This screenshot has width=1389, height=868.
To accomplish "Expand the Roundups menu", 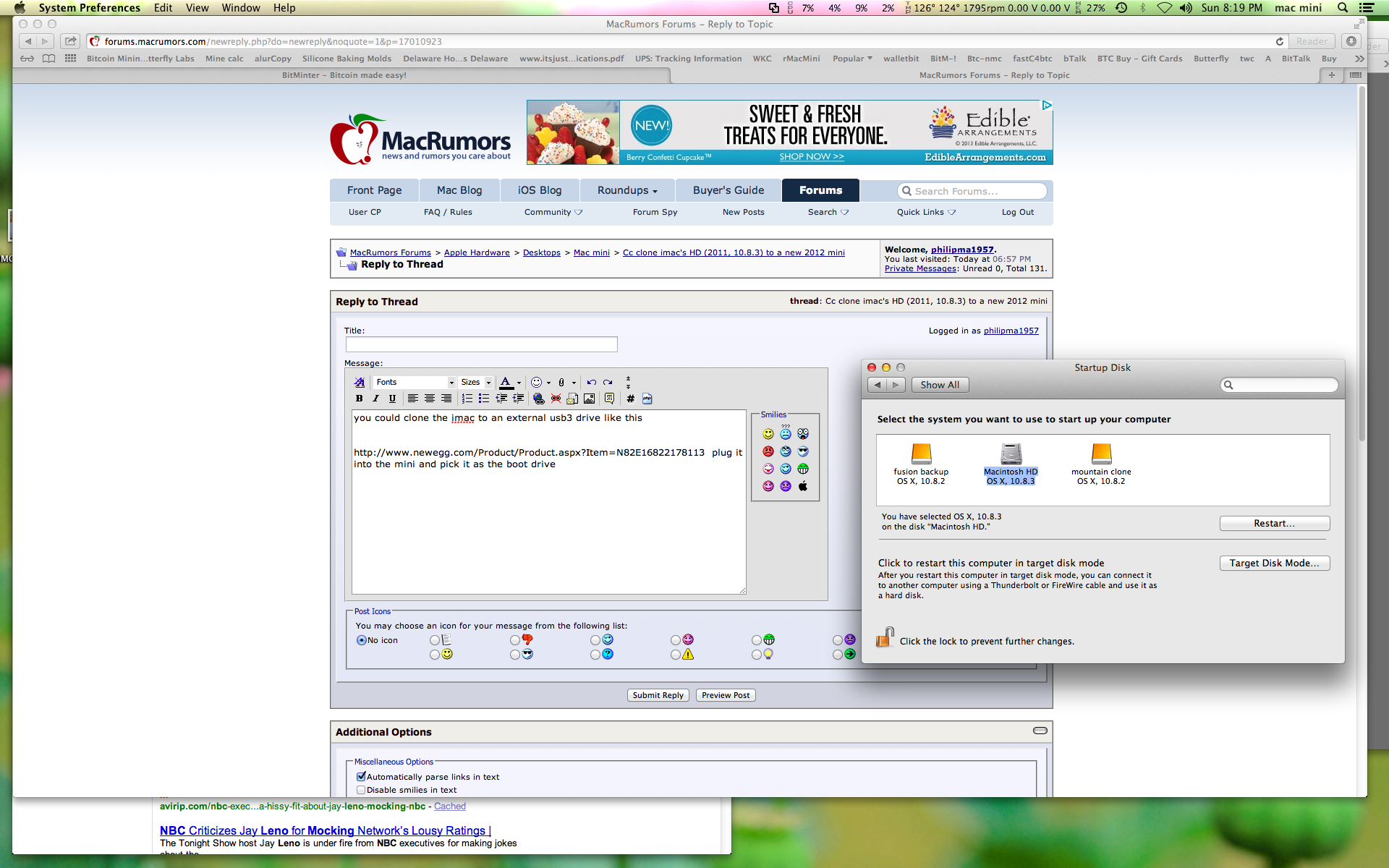I will (x=626, y=190).
